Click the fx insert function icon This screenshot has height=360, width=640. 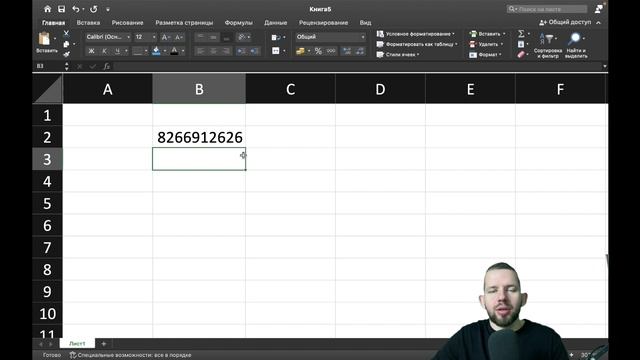pyautogui.click(x=107, y=66)
